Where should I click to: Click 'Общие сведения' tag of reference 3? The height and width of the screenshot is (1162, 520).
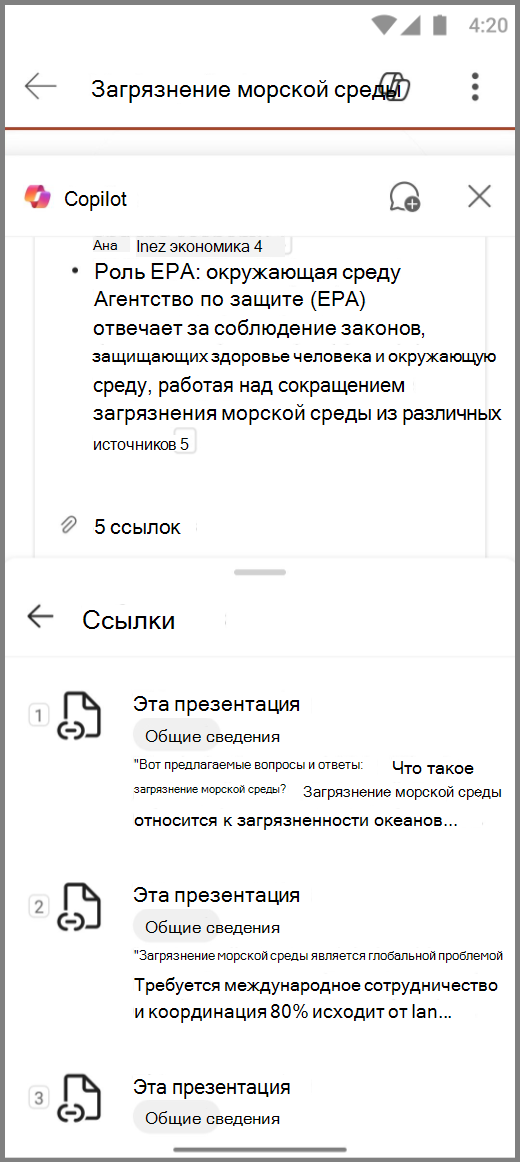(x=213, y=1119)
